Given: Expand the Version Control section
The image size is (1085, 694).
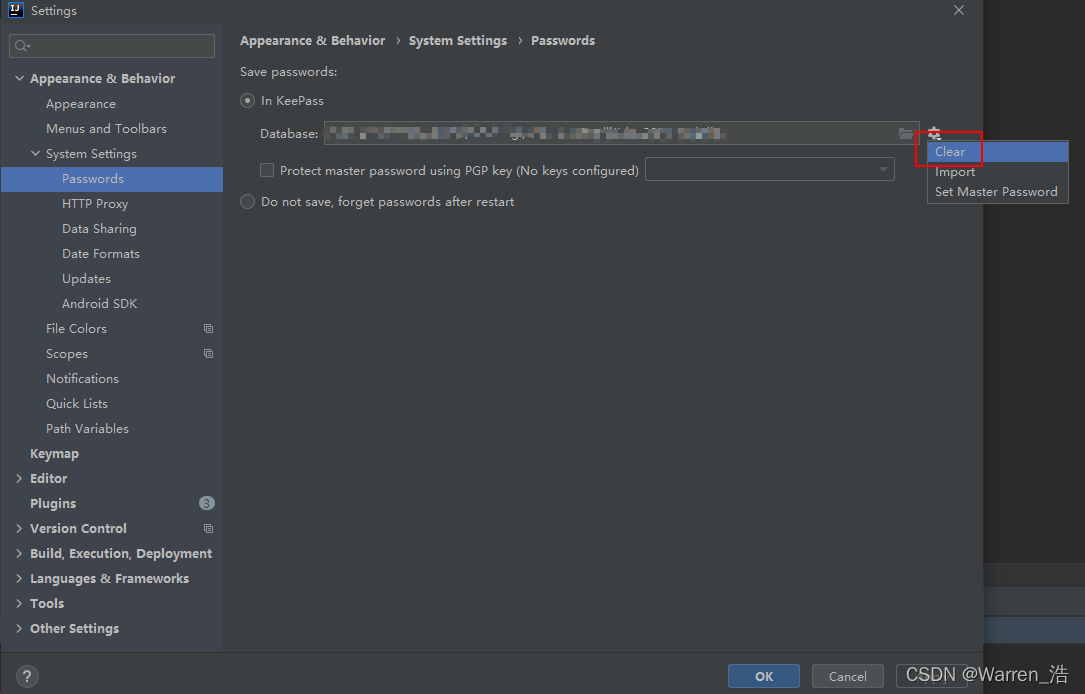Looking at the screenshot, I should pyautogui.click(x=19, y=528).
